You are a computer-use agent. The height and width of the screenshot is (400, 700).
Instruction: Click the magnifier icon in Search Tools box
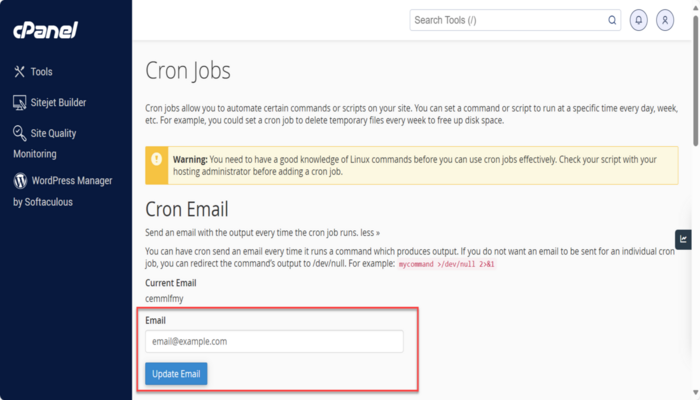click(612, 20)
